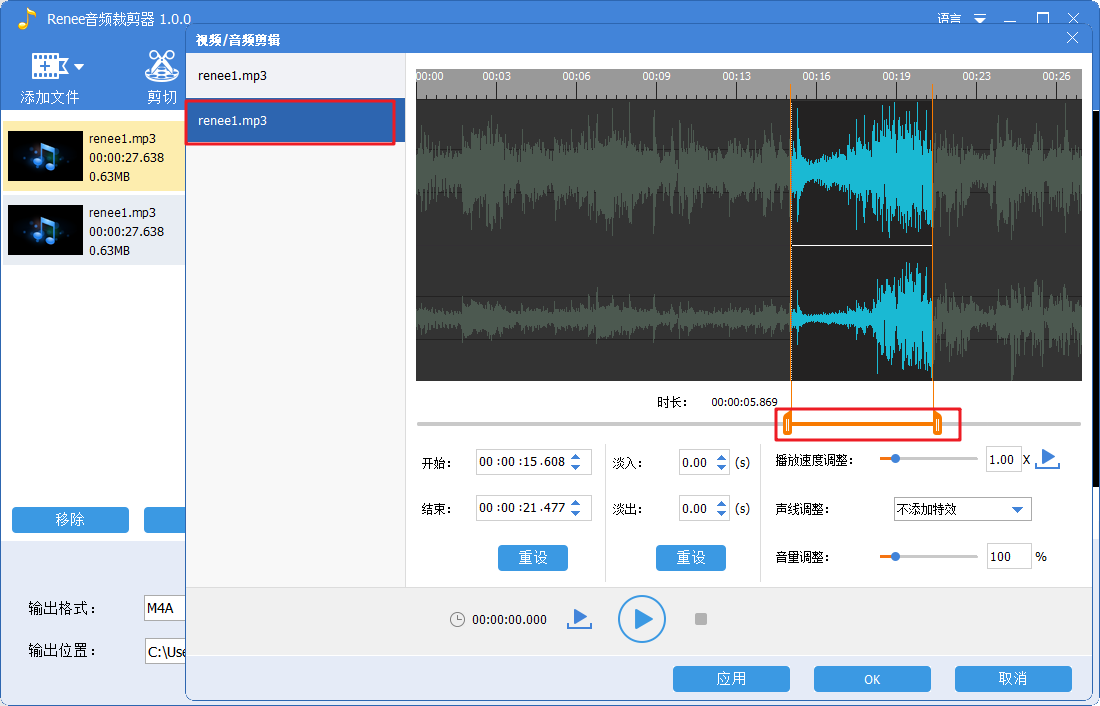Select first renee1.mp3 in dialog list
Viewport: 1100px width, 706px height.
pos(295,76)
